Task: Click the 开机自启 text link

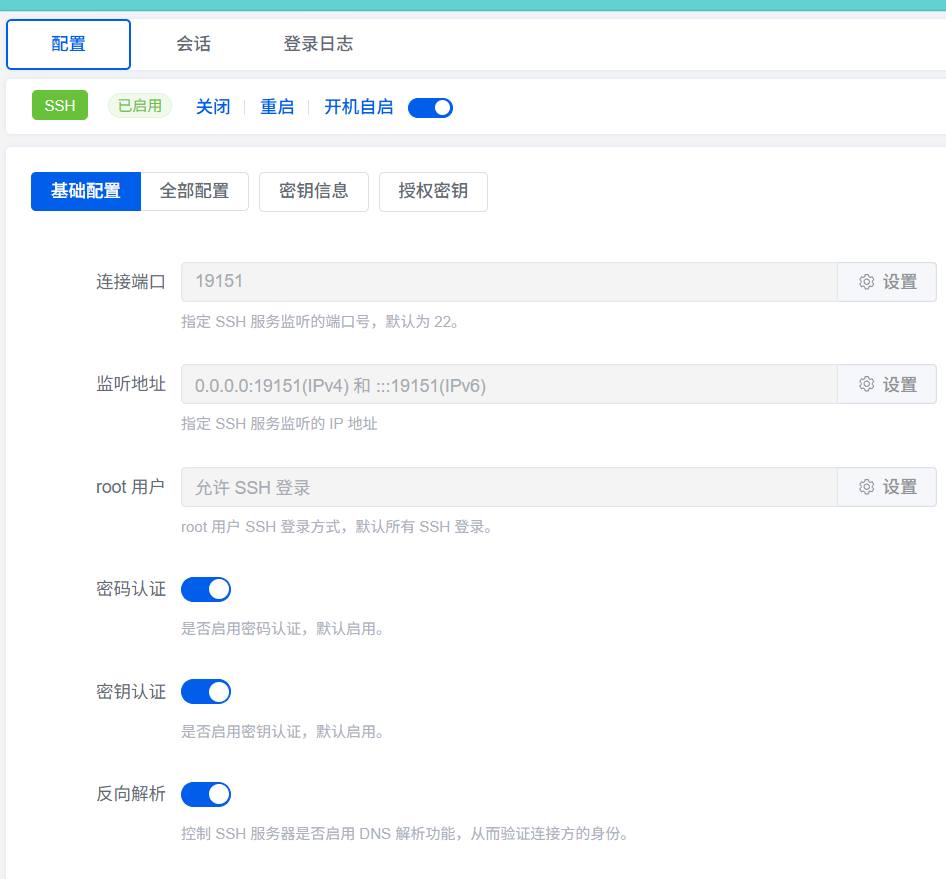Action: pos(358,107)
